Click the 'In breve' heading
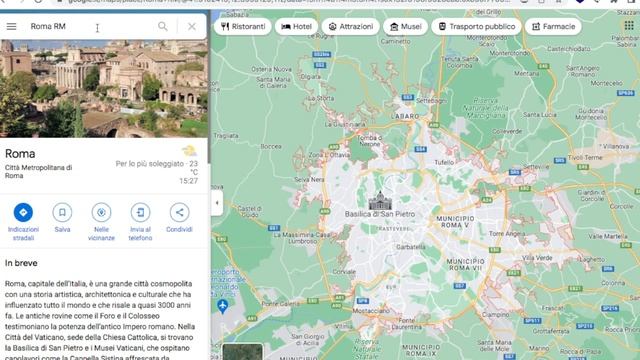This screenshot has height=360, width=640. (x=21, y=263)
